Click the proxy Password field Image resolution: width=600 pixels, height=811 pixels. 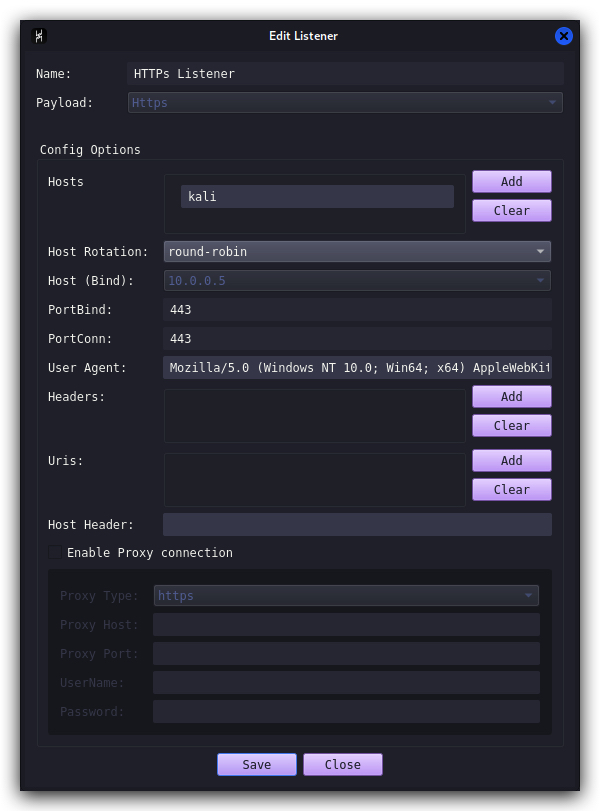tap(346, 711)
